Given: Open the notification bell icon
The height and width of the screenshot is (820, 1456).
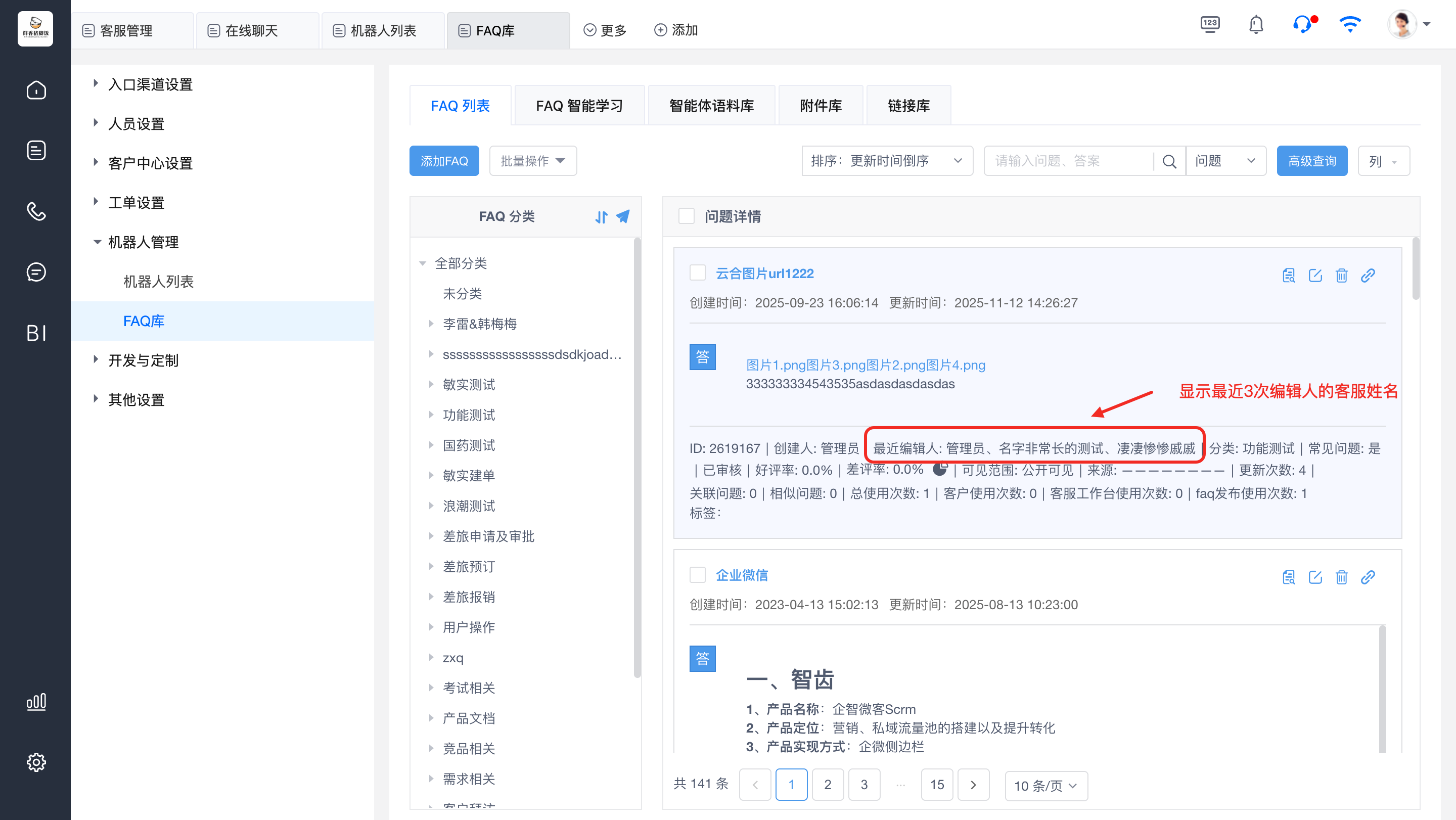Looking at the screenshot, I should click(1255, 25).
